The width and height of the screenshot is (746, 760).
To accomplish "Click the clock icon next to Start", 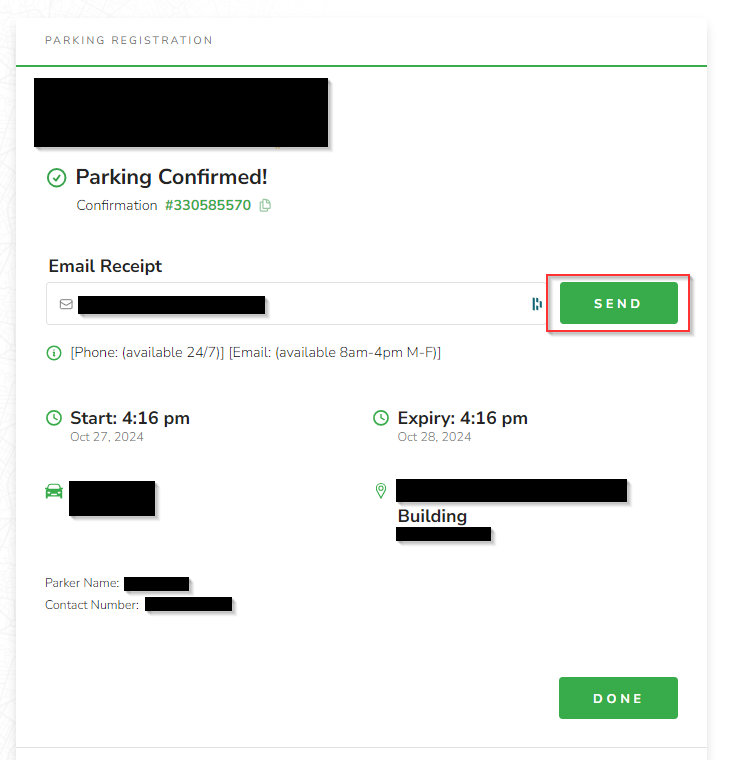I will coord(54,418).
